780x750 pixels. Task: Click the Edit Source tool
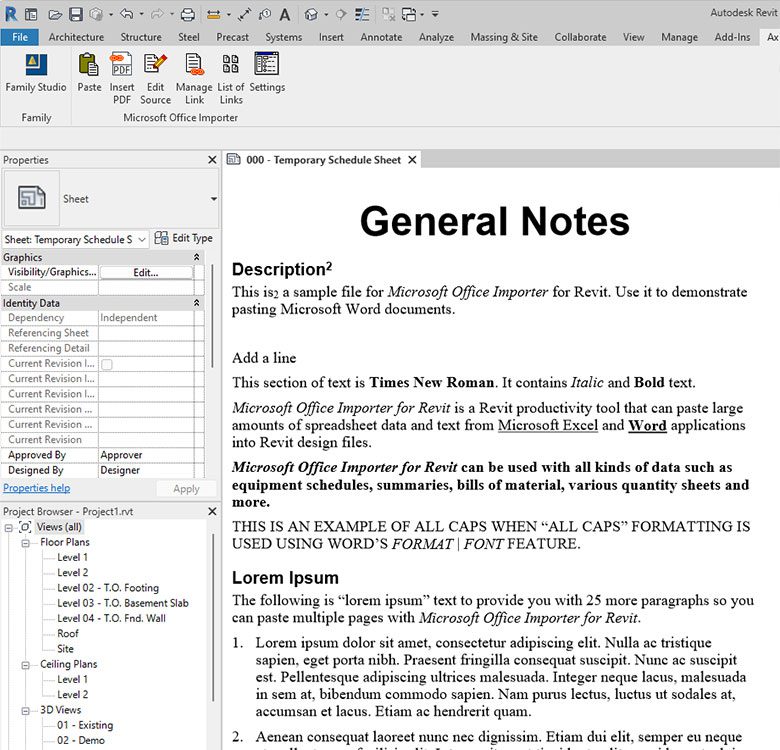(155, 79)
